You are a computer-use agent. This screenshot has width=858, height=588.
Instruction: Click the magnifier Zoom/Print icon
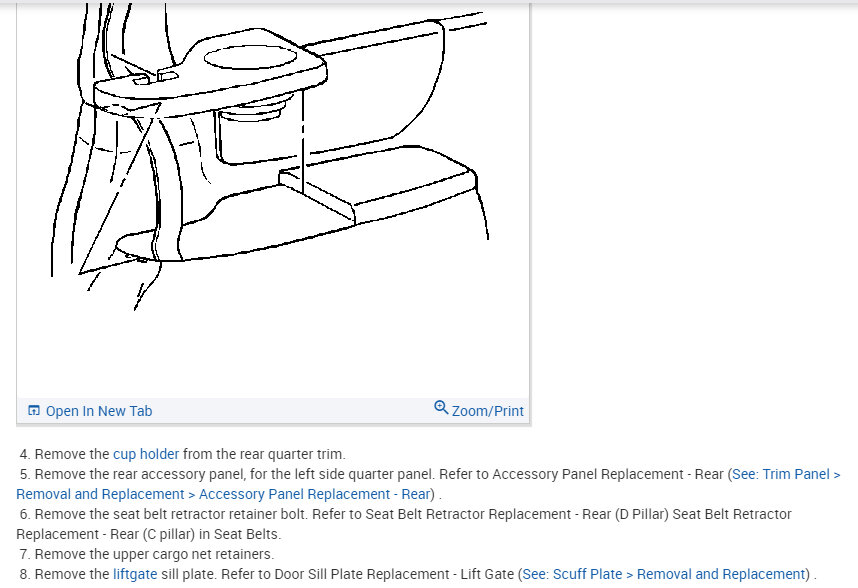(x=441, y=407)
